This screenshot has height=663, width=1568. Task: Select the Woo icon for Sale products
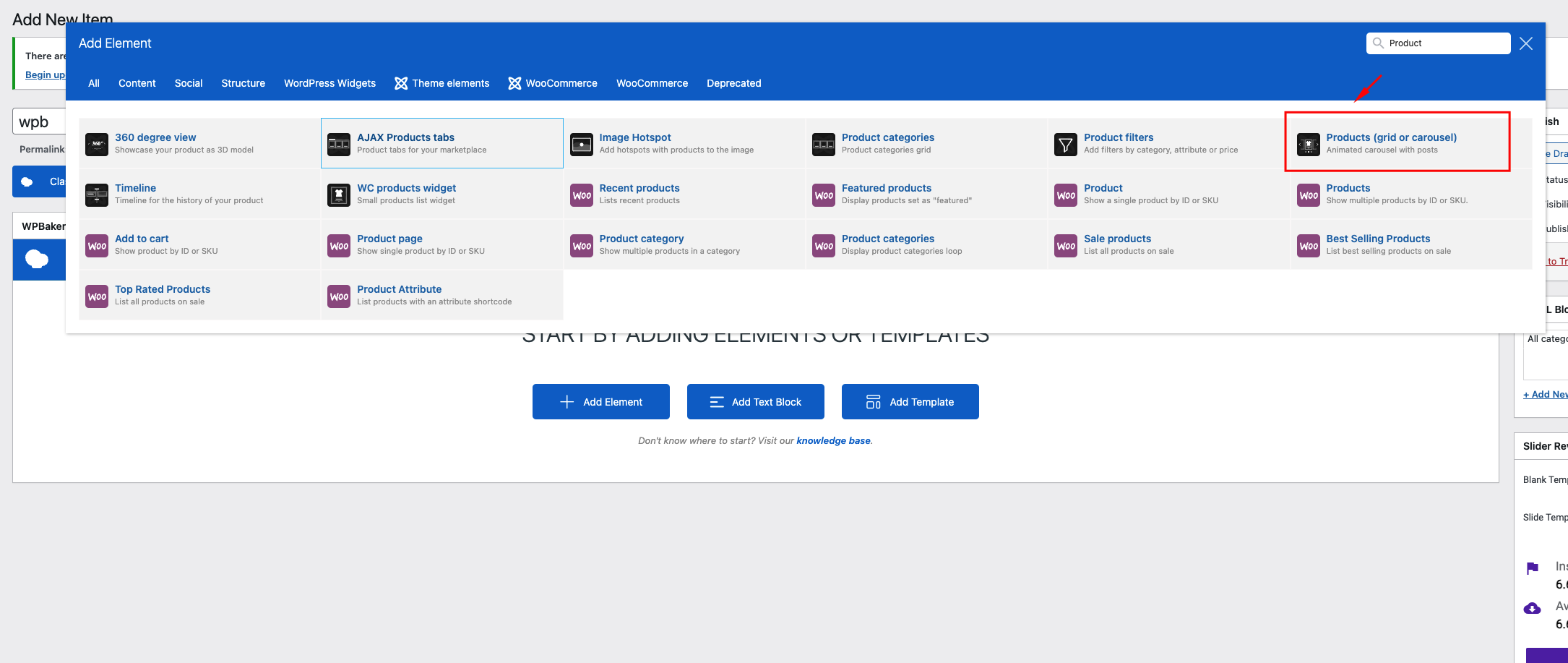(1066, 245)
